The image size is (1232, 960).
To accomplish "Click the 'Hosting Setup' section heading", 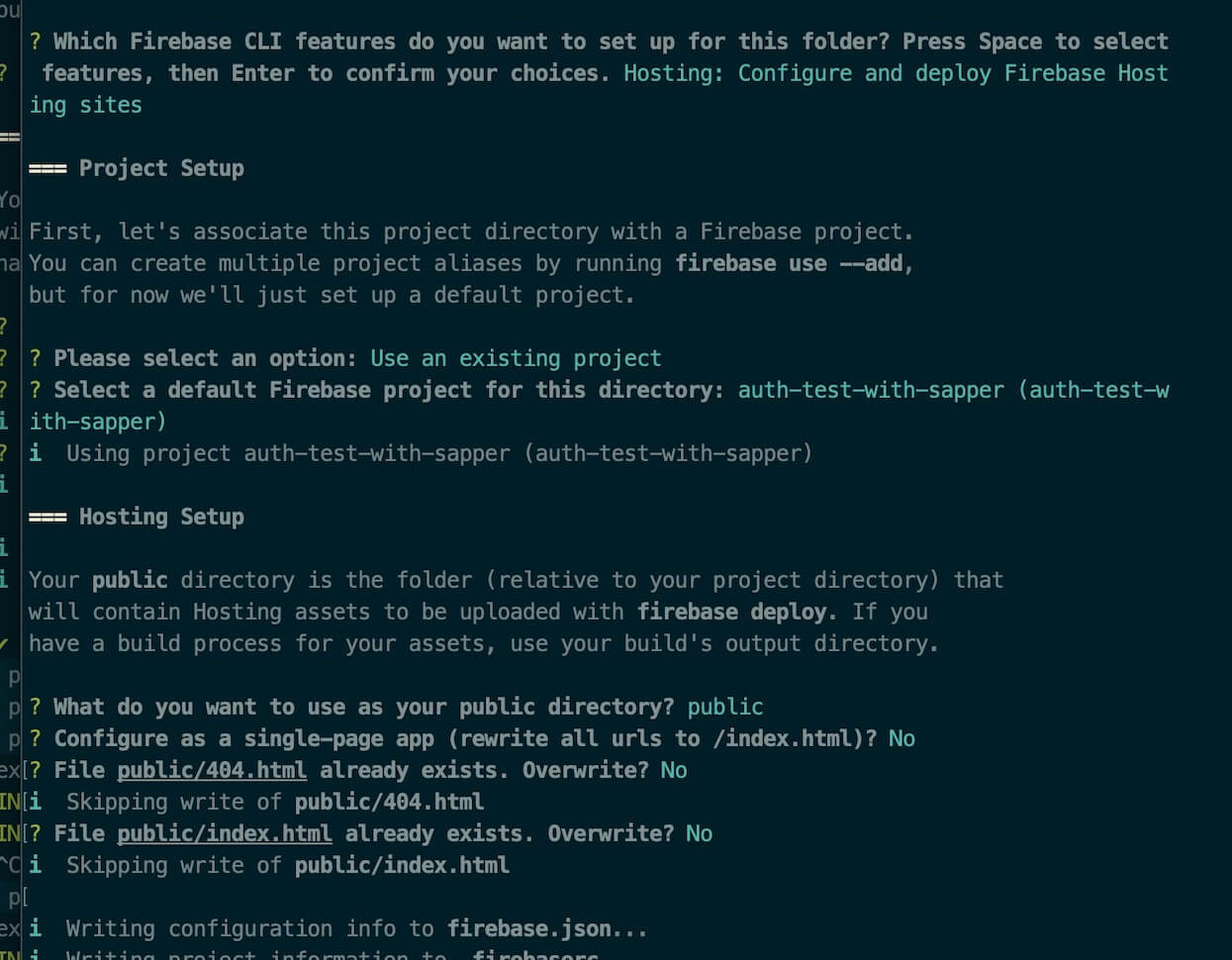I will (x=161, y=517).
